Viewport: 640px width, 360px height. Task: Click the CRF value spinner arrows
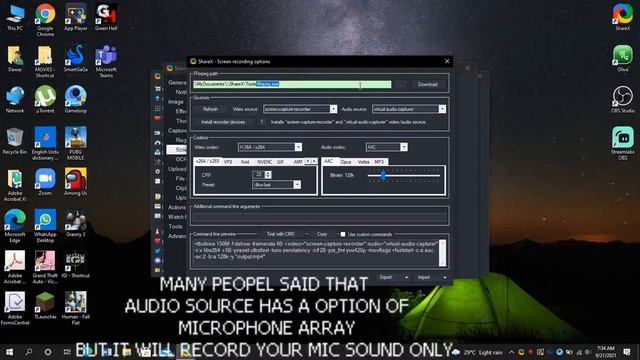268,175
